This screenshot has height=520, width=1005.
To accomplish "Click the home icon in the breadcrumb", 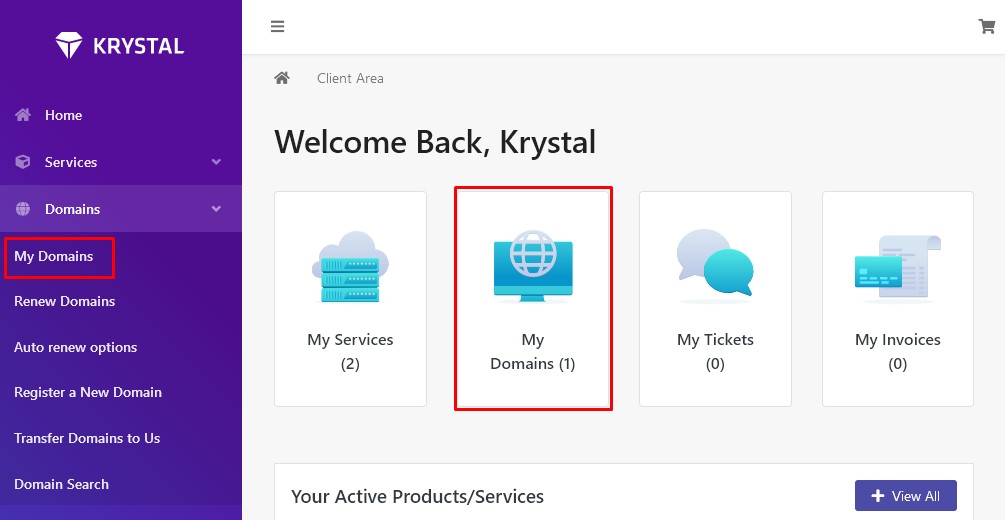I will click(282, 78).
